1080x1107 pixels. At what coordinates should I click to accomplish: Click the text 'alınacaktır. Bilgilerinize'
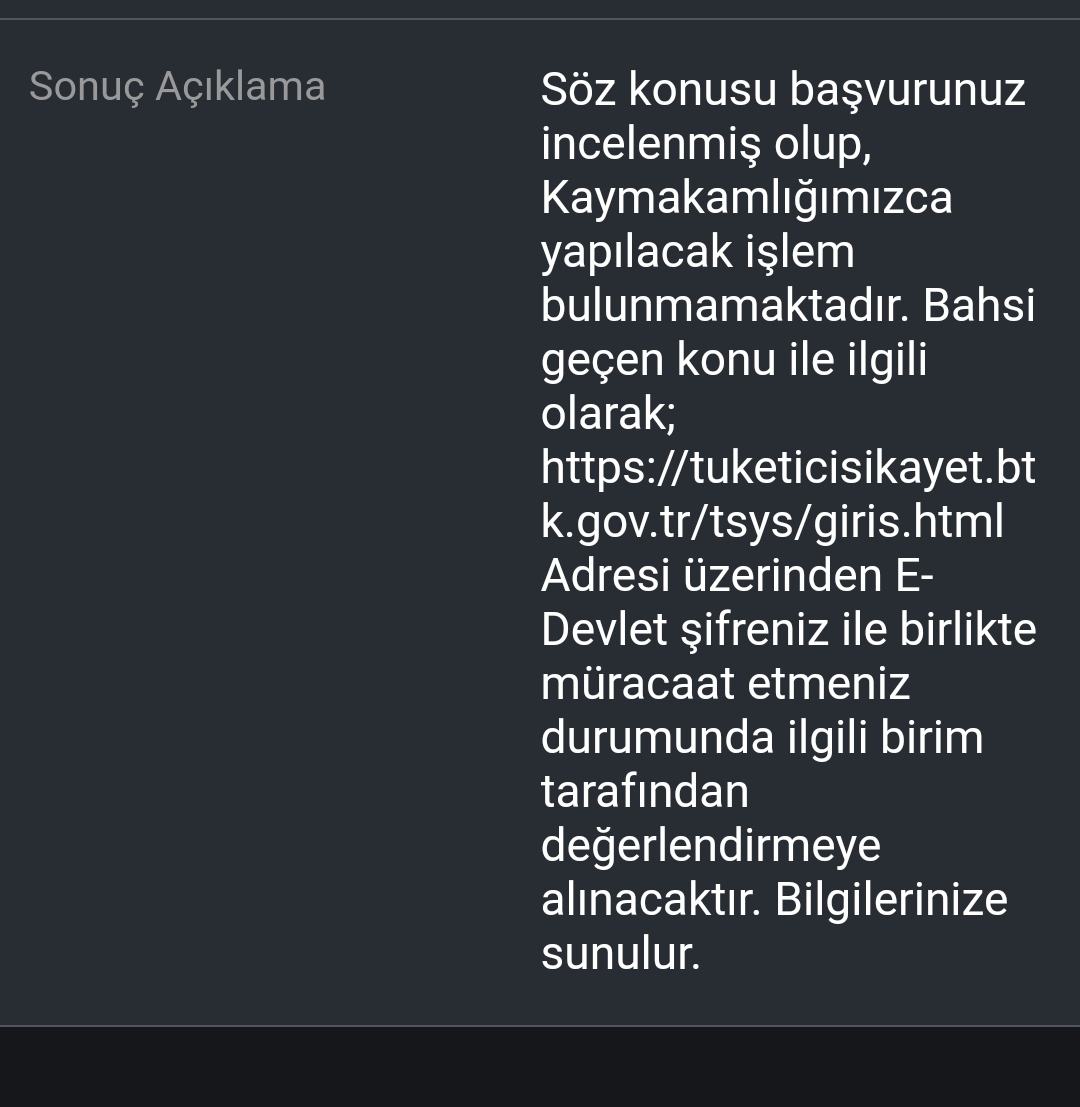pyautogui.click(x=774, y=899)
